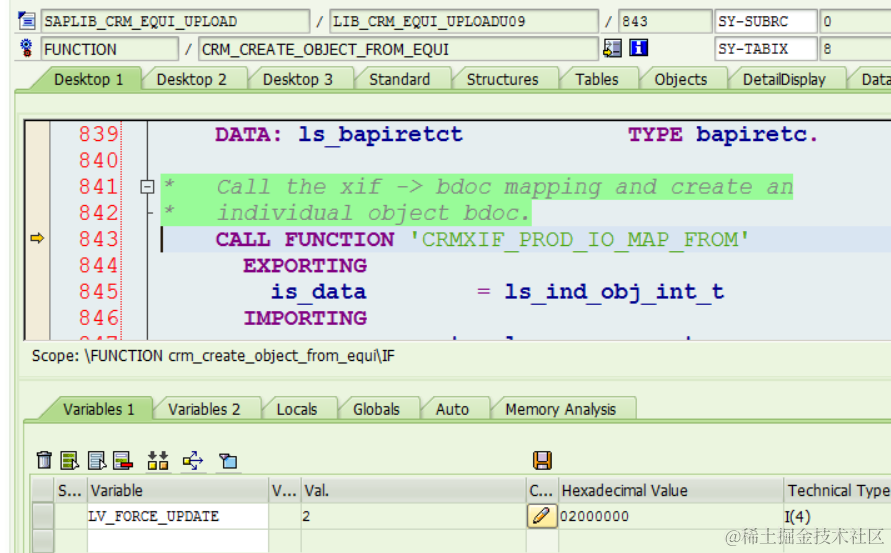Click the yellow current-line arrow at line 843

(x=37, y=238)
